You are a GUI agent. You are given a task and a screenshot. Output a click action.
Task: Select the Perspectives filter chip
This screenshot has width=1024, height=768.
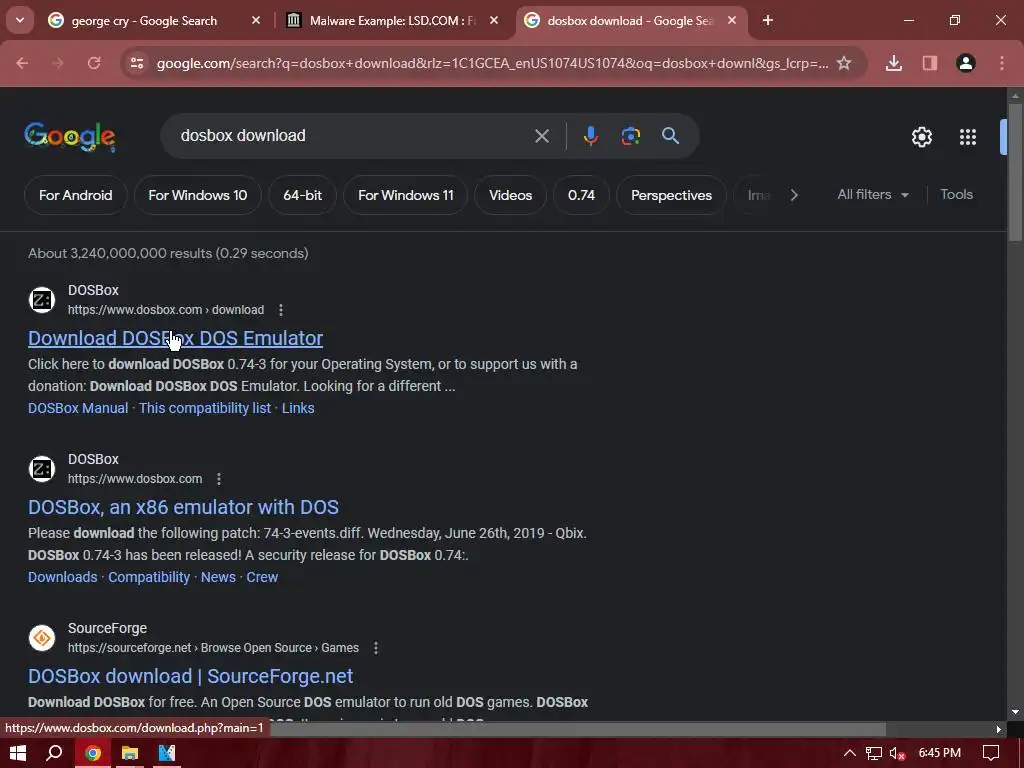pos(671,195)
